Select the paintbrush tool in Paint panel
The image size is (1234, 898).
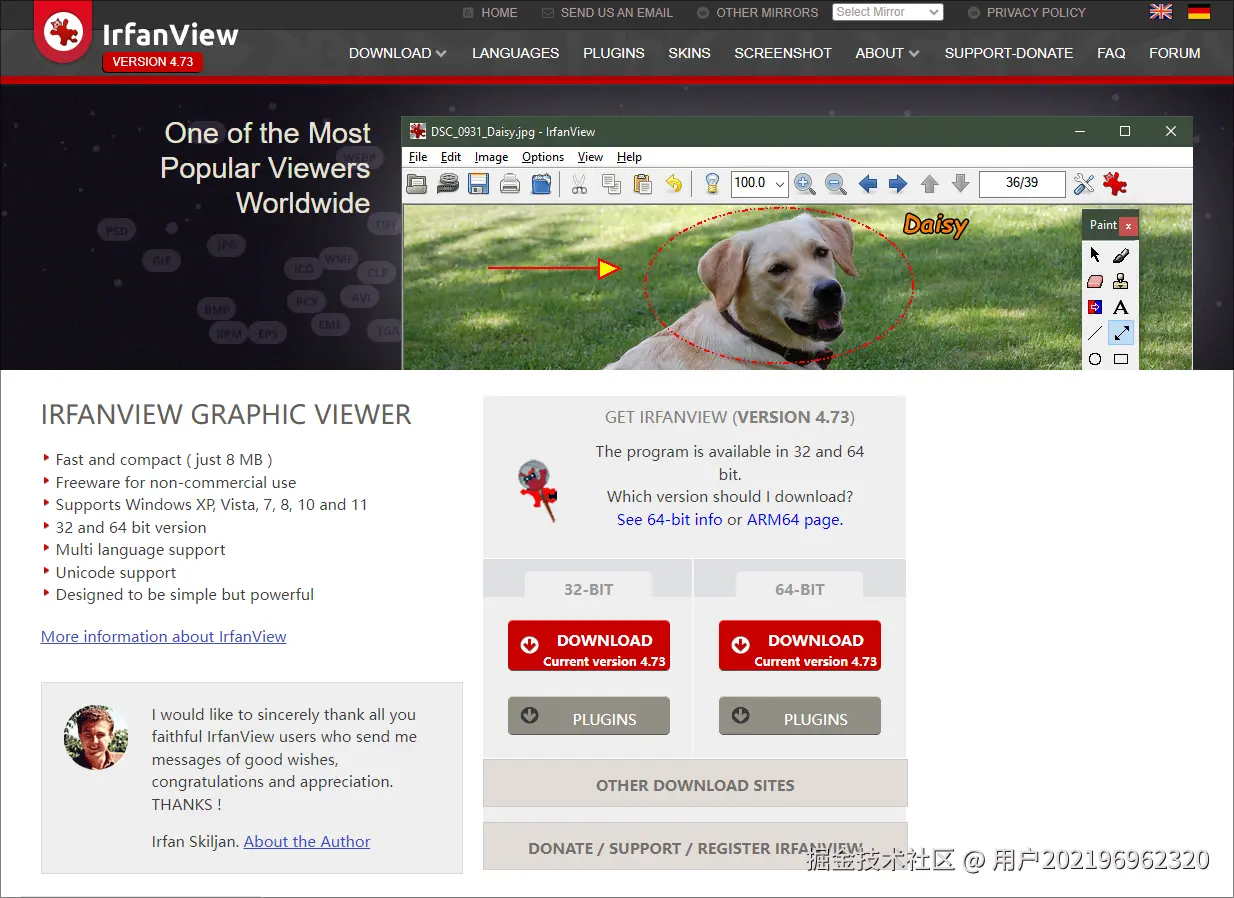coord(1121,255)
